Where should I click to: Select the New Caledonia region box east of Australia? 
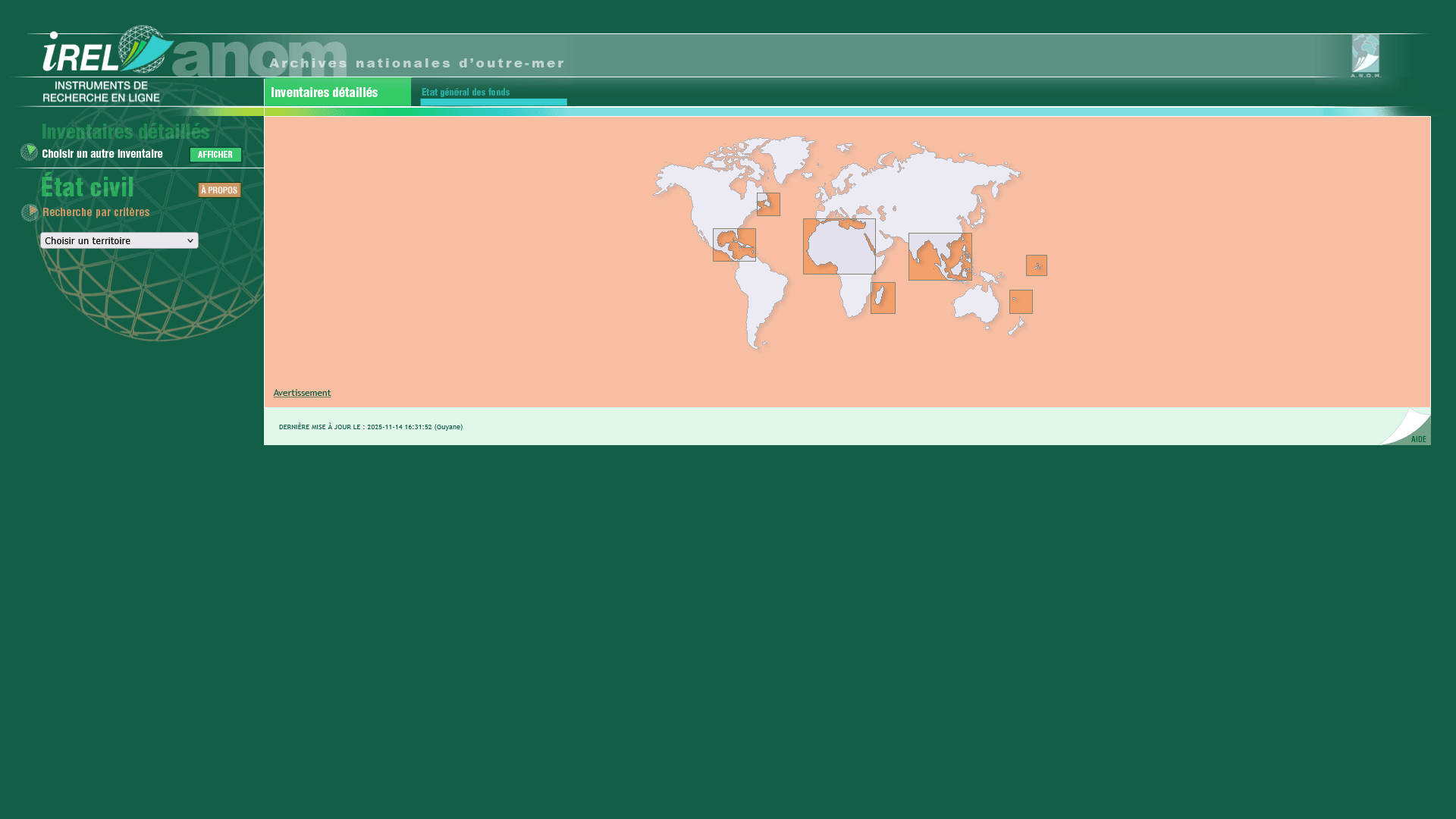pos(1021,302)
